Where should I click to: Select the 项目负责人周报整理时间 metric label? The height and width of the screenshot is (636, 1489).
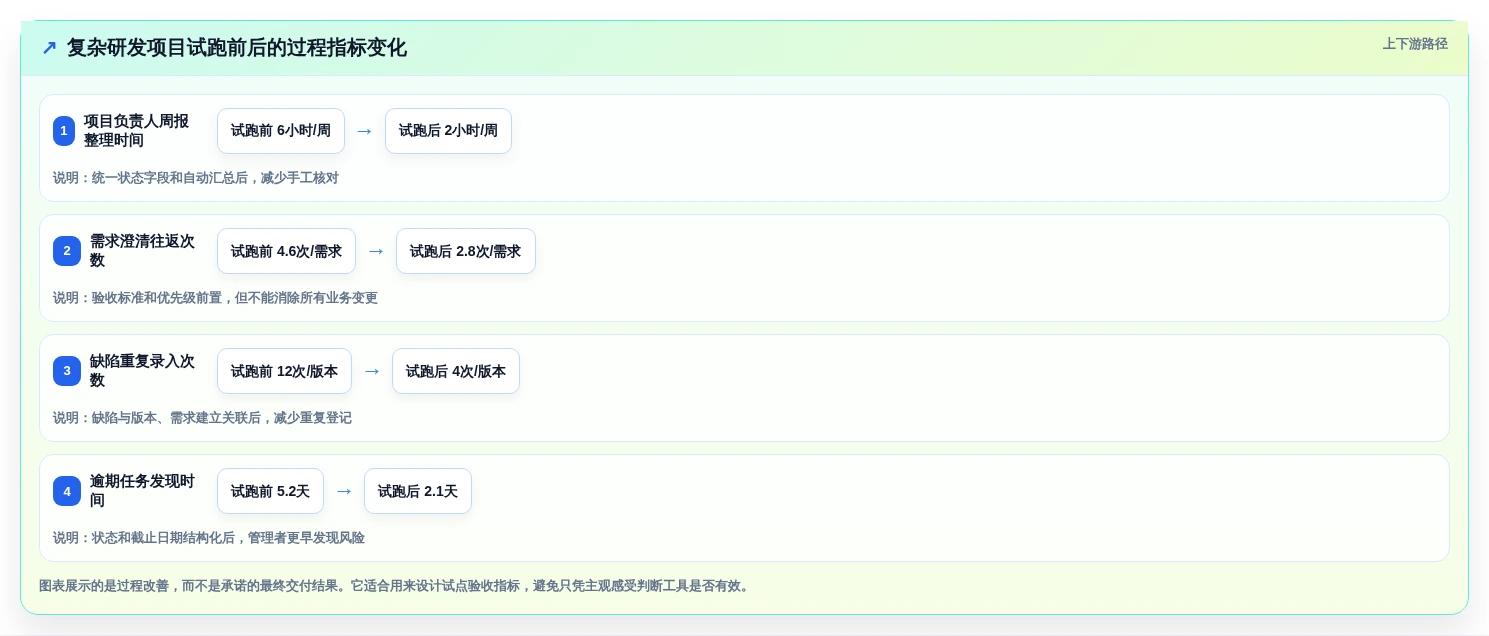tap(137, 131)
